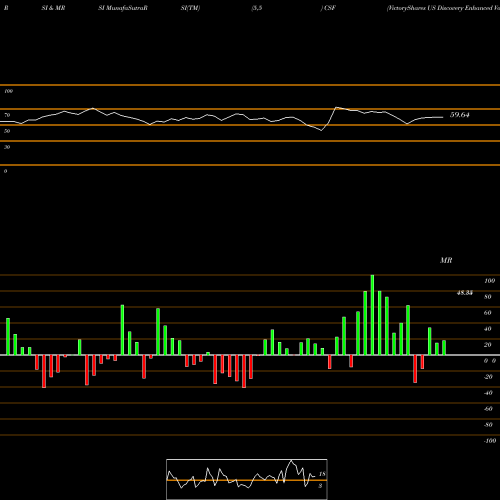Click the RSI current value 59.64

tap(460, 115)
